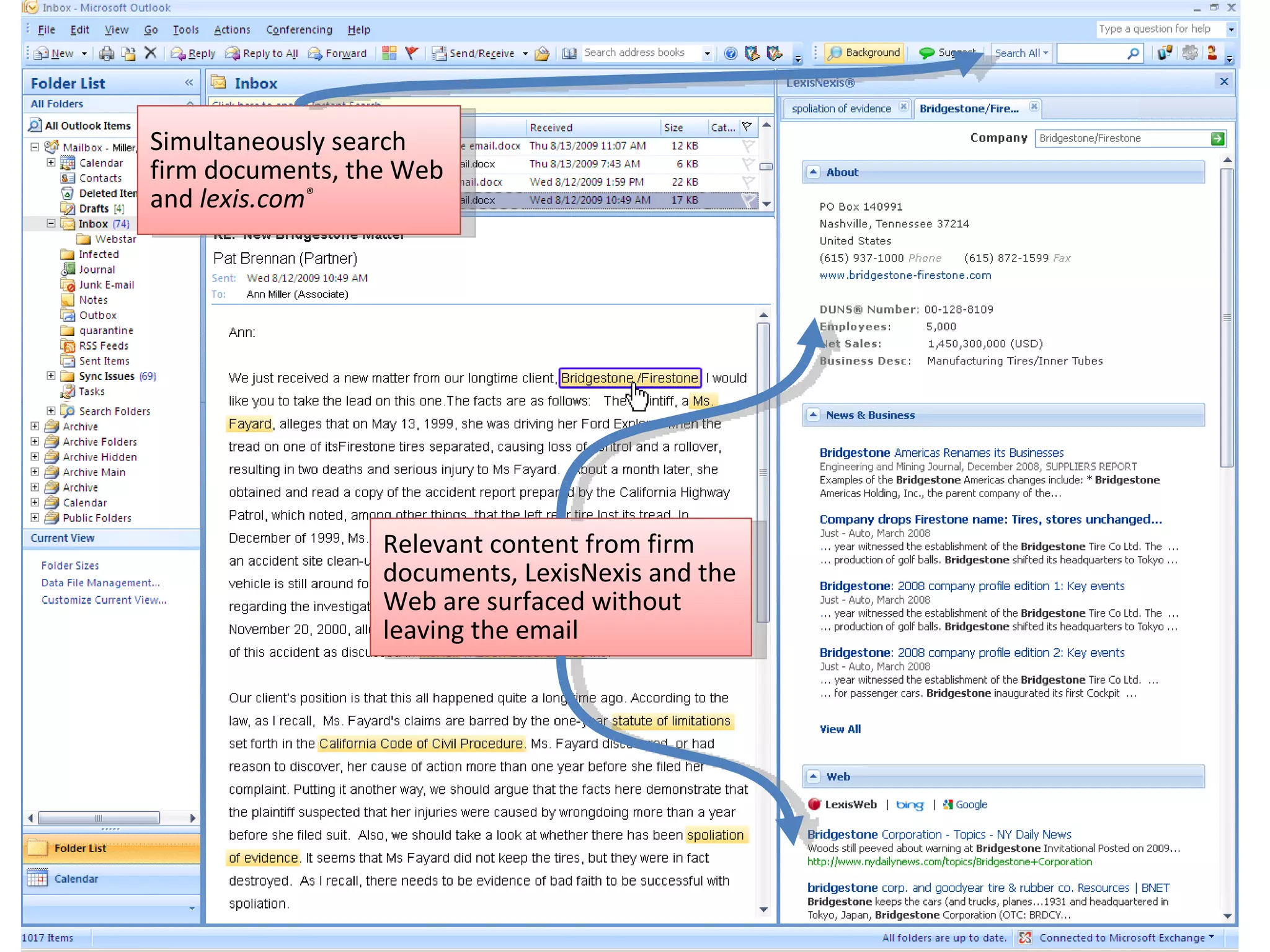Expand the Calendar node under Mailbox
This screenshot has width=1270, height=952.
pyautogui.click(x=51, y=162)
